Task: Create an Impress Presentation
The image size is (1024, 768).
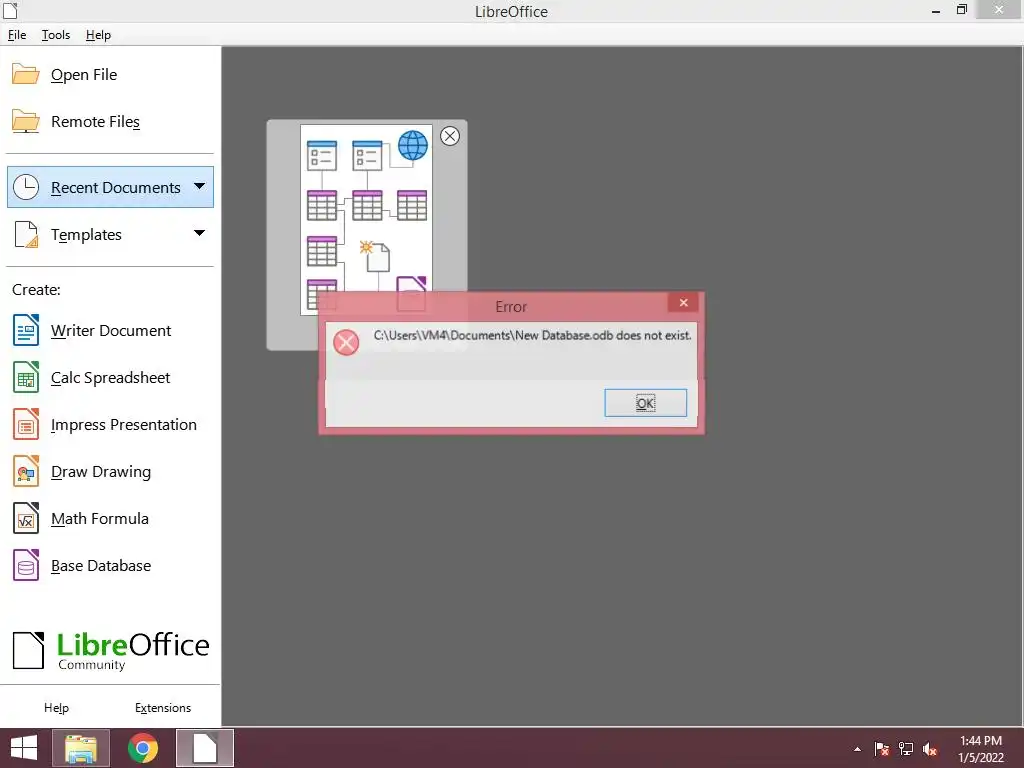Action: pos(123,424)
